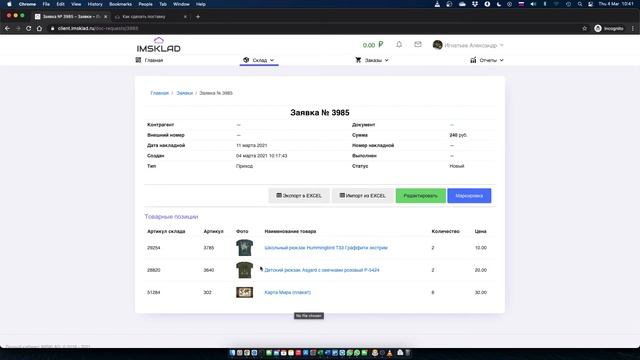The width and height of the screenshot is (640, 360).
Task: Select the price 30.00 cell
Action: click(480, 292)
